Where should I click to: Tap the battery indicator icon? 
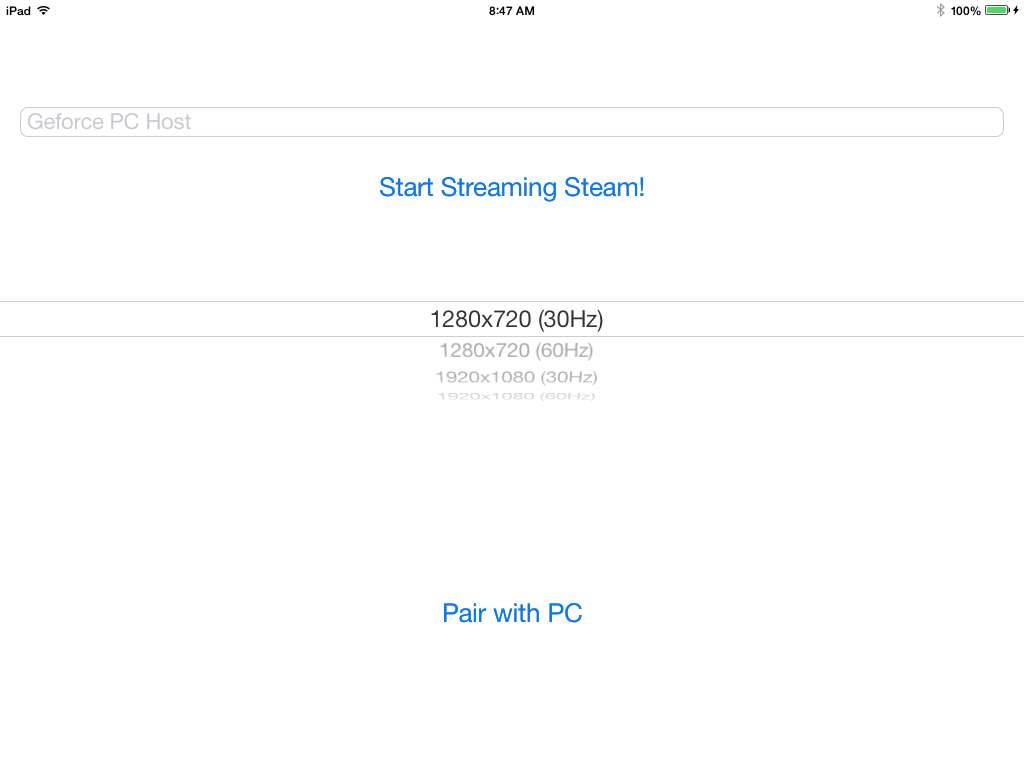point(998,10)
